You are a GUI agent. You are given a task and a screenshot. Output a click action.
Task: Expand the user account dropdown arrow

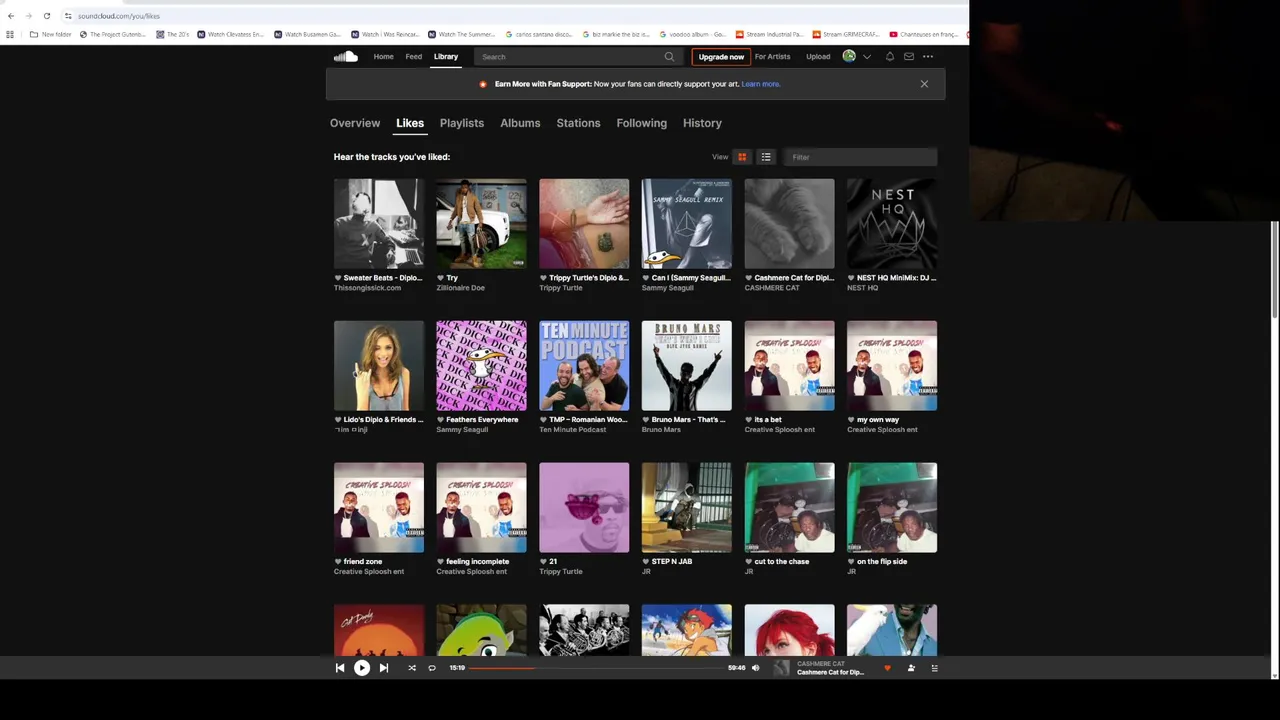pos(867,57)
